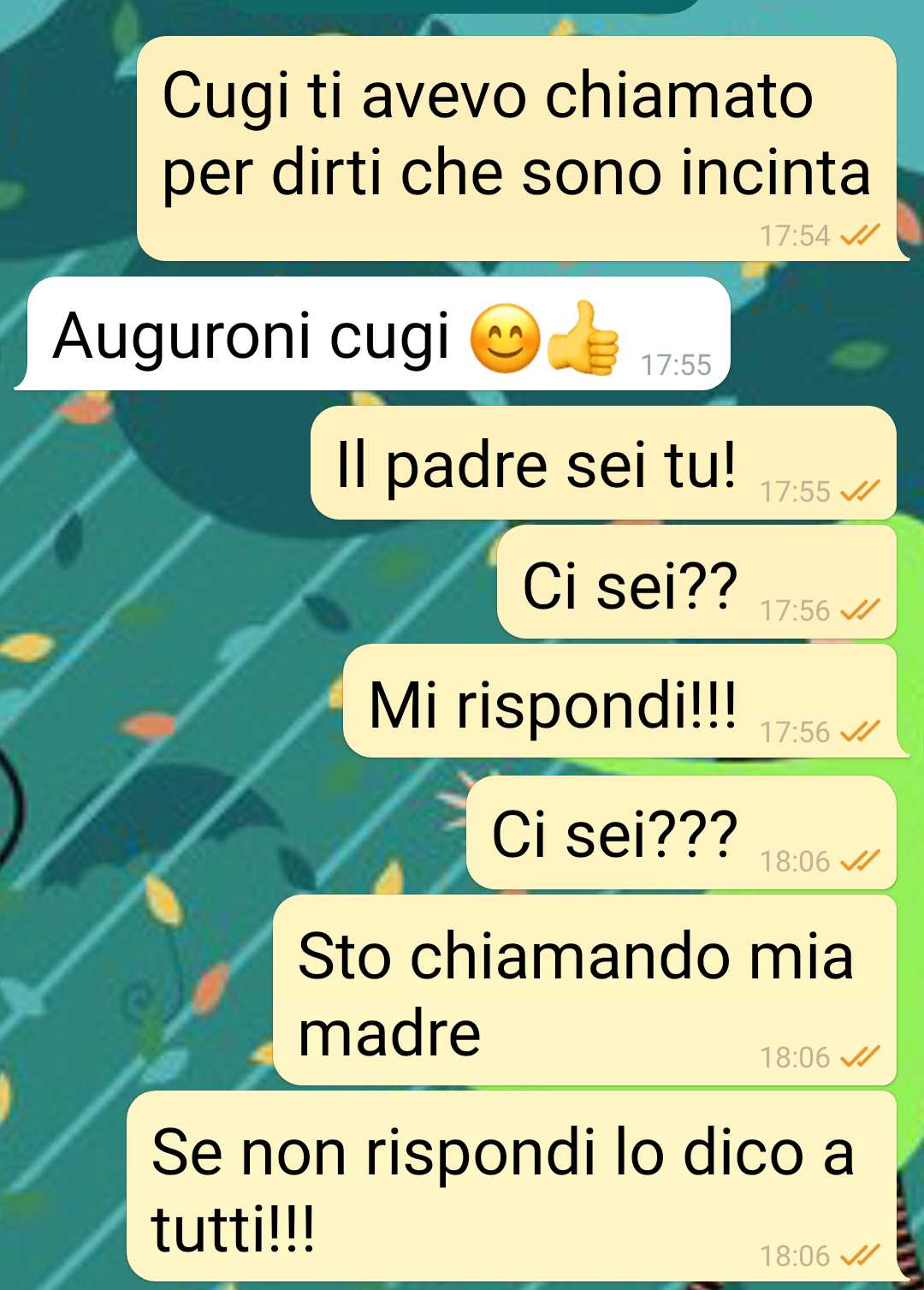Select the 'Il padre sei tu!' message
This screenshot has width=924, height=1290.
[x=603, y=463]
